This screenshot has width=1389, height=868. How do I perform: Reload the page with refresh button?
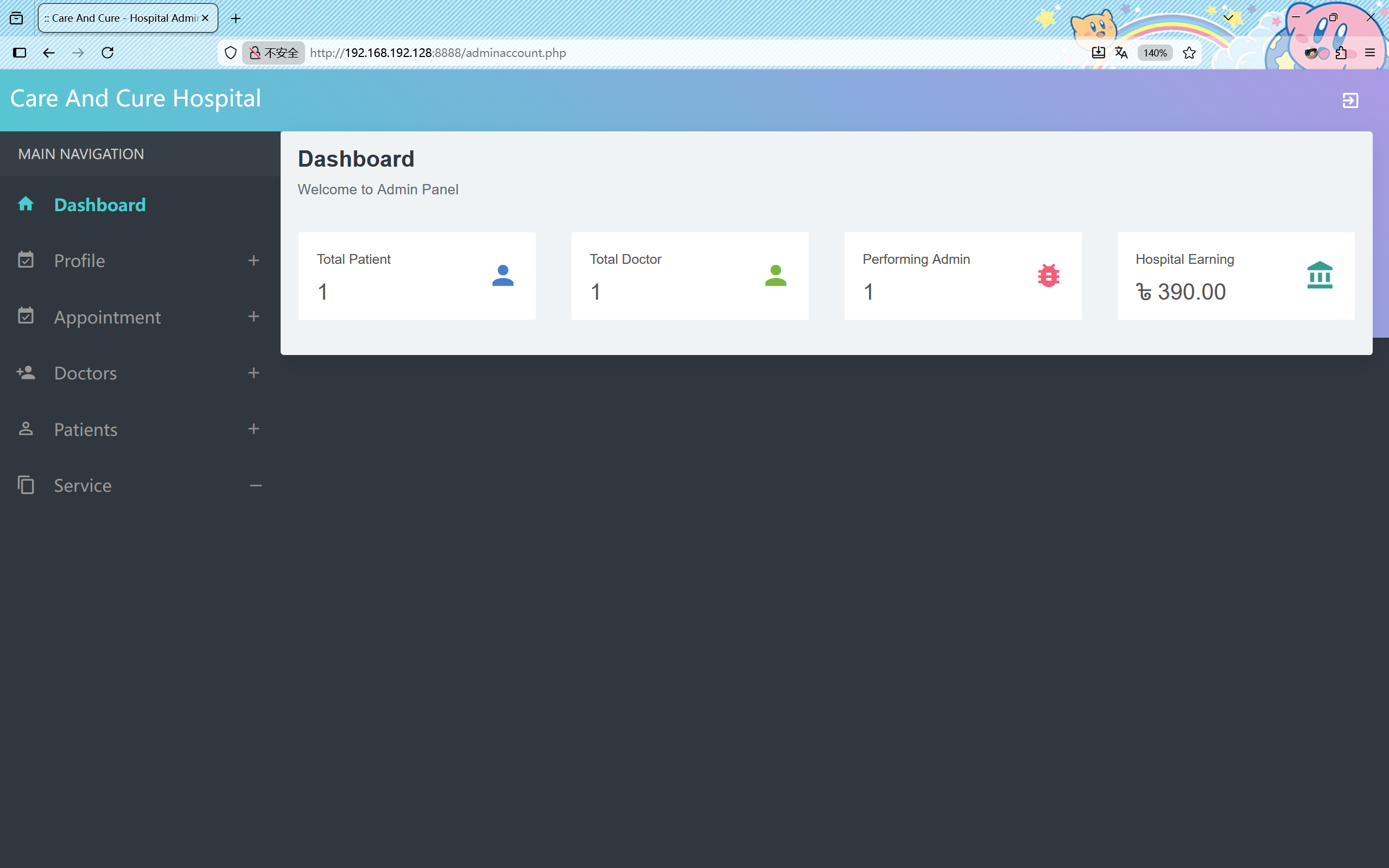107,53
